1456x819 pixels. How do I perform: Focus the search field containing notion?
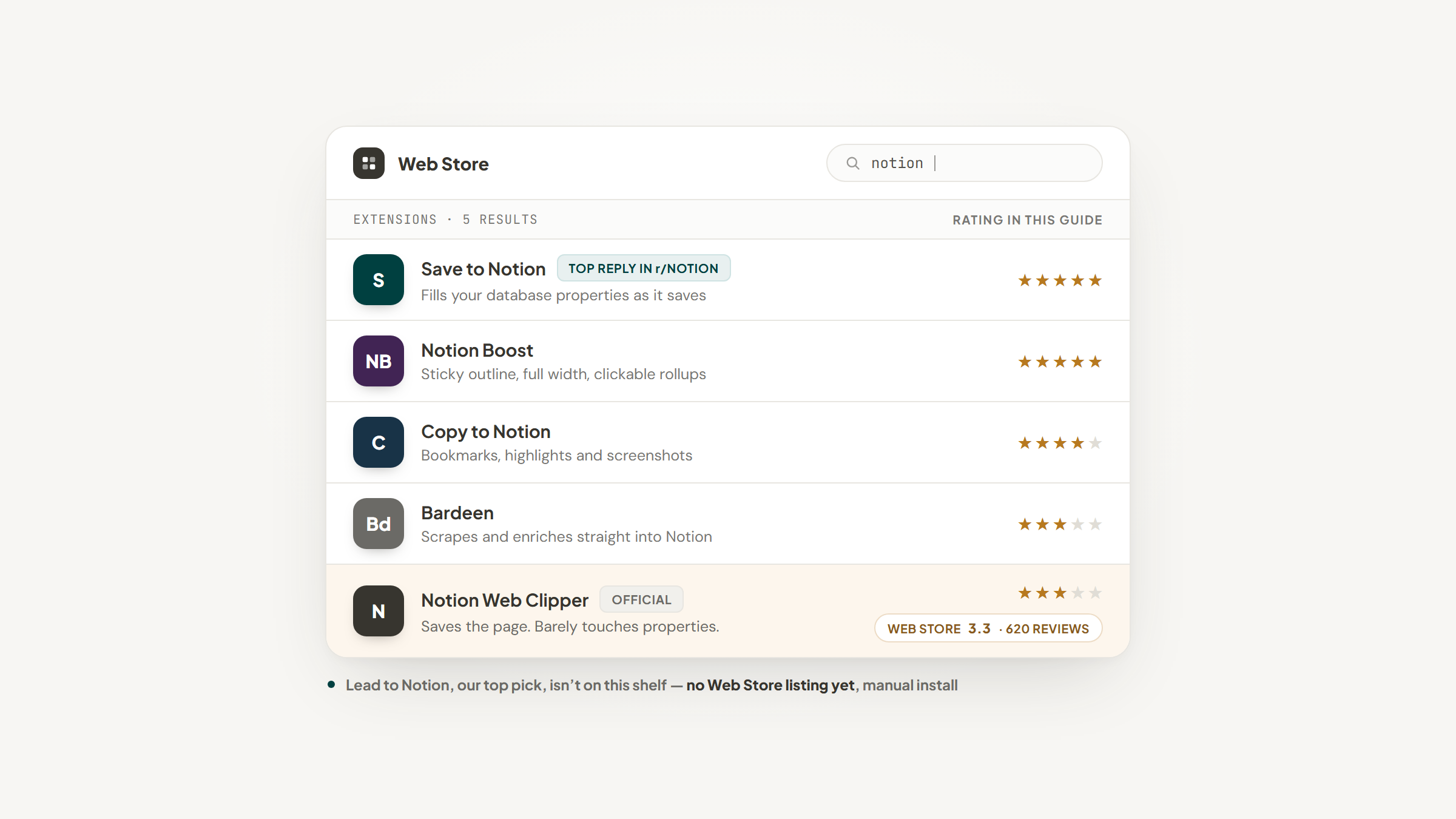coord(964,163)
